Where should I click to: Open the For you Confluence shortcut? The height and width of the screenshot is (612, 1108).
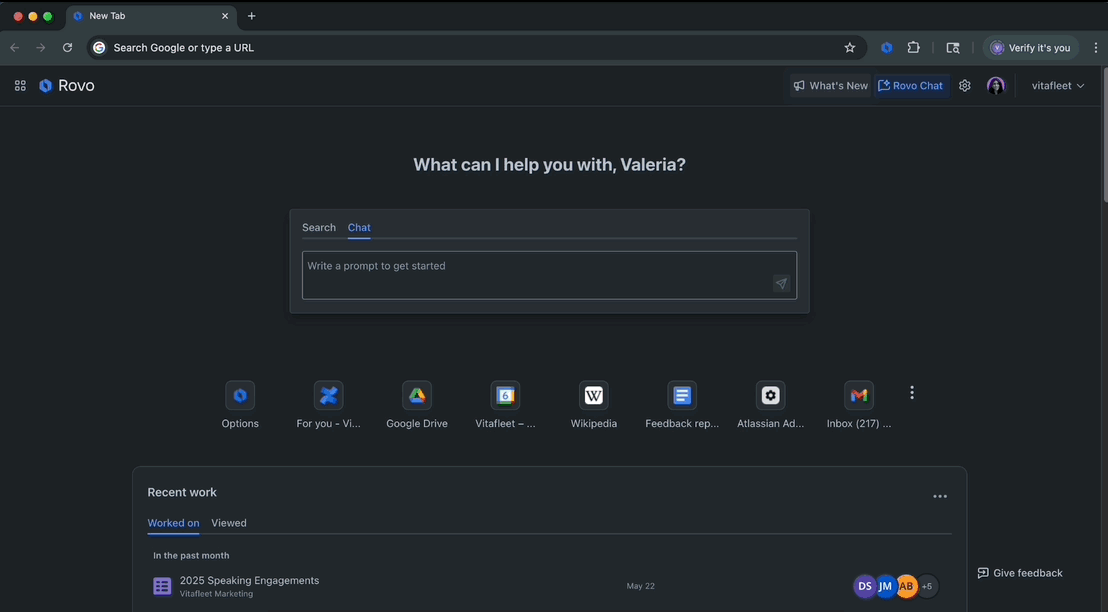[x=329, y=395]
